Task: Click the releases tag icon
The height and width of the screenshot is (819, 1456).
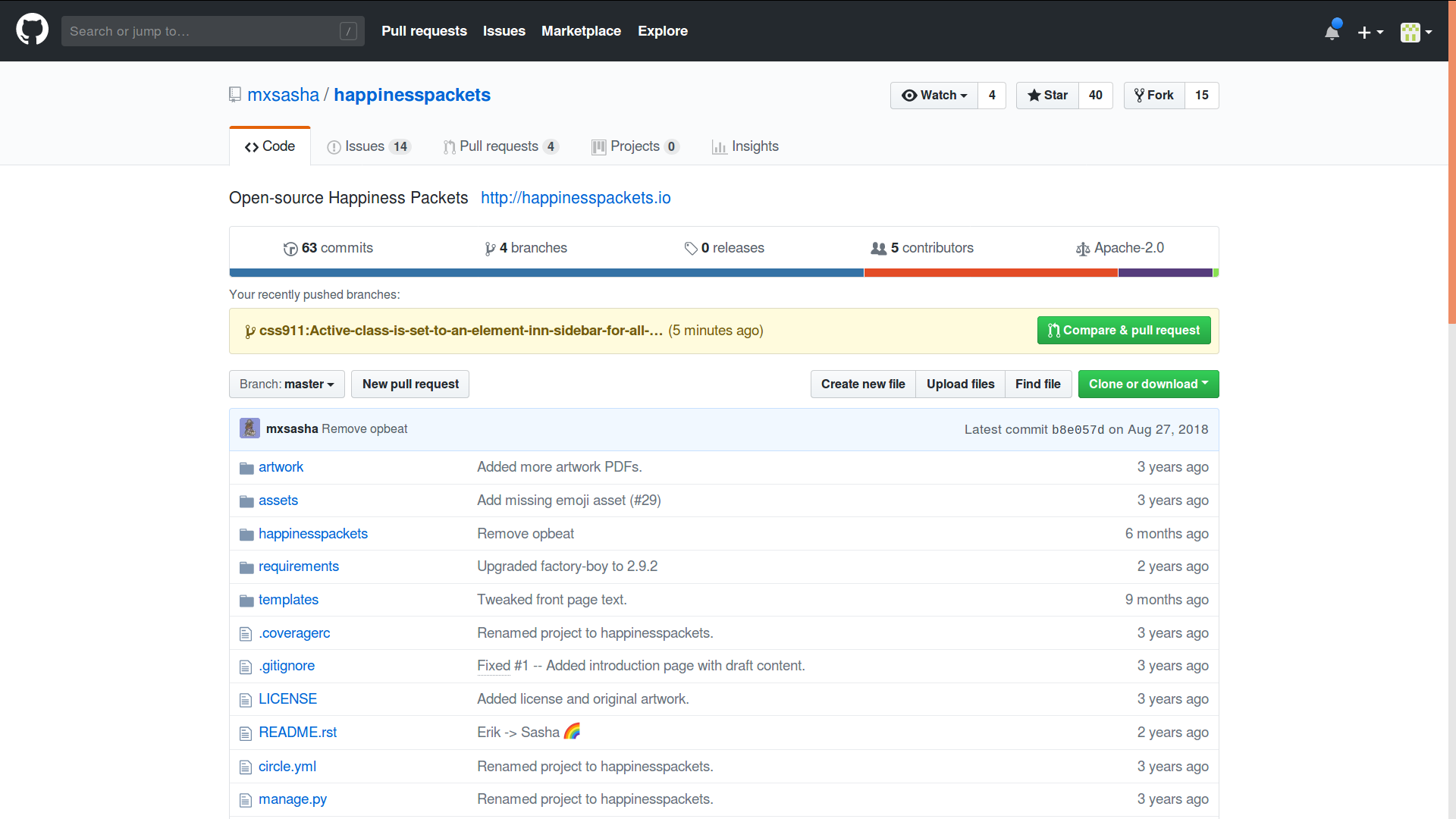Action: pyautogui.click(x=691, y=249)
